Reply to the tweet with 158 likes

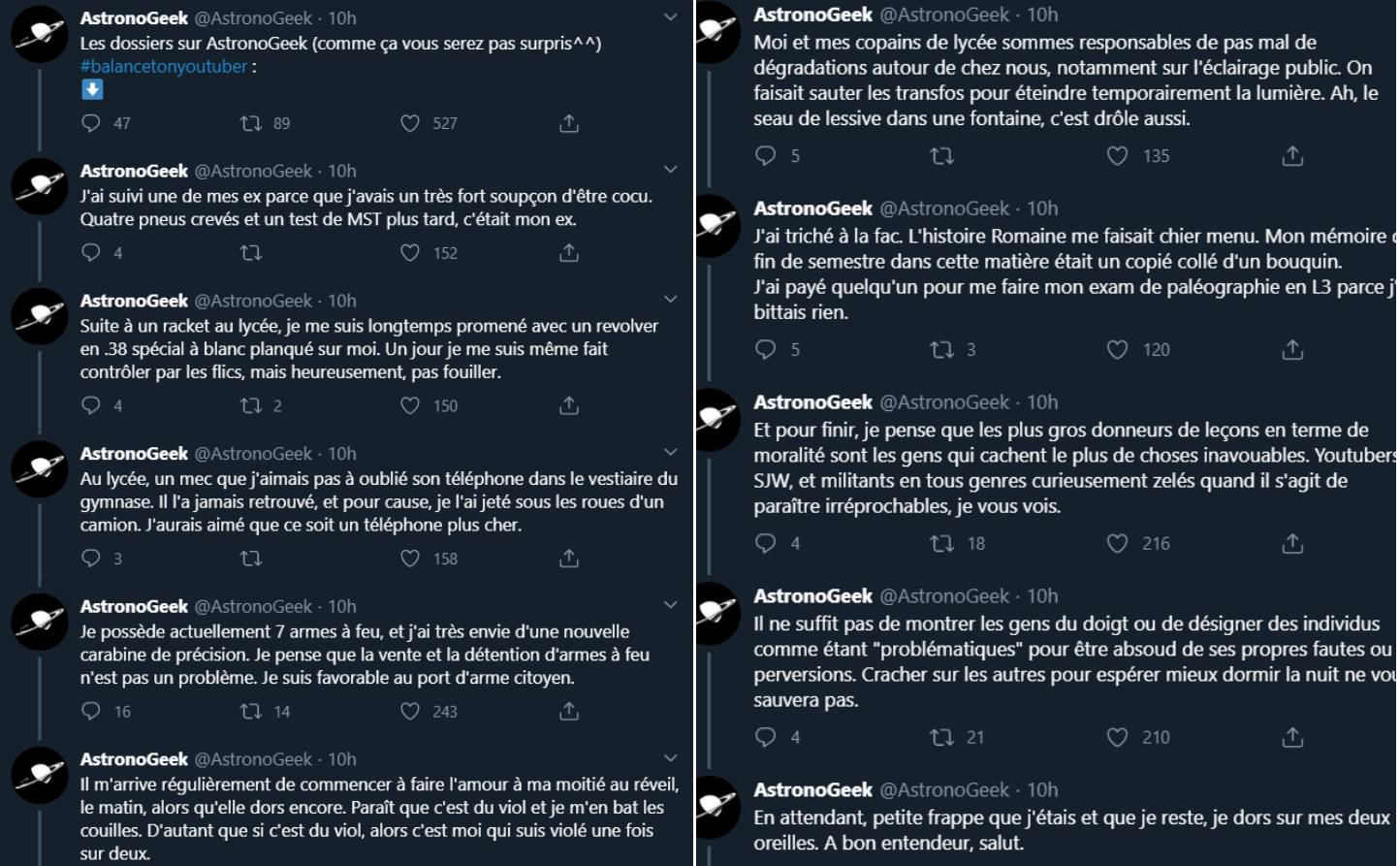[91, 559]
